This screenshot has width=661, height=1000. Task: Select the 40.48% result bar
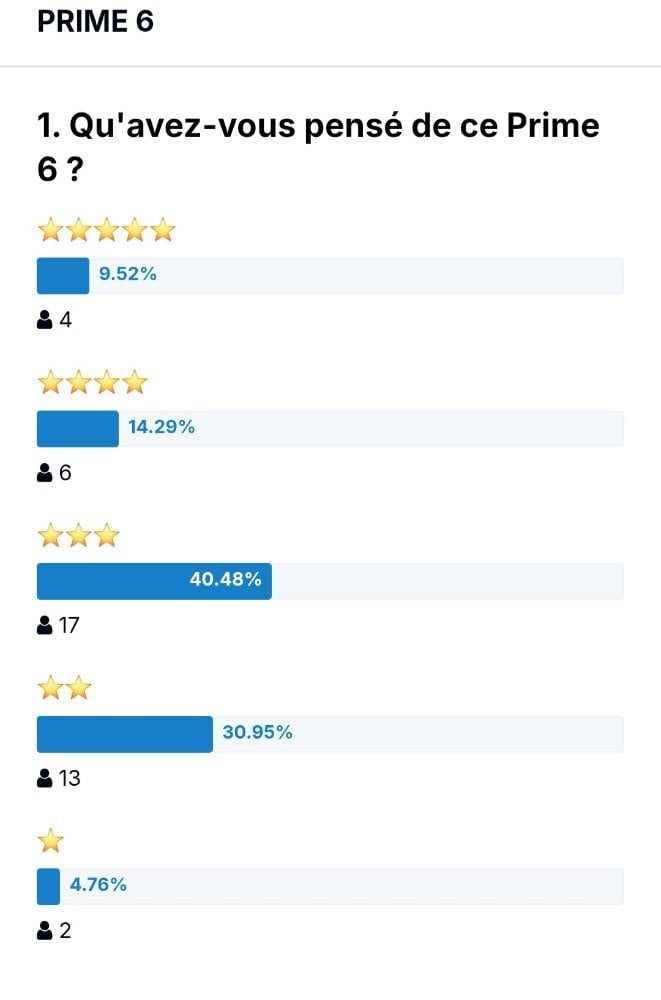tap(330, 581)
